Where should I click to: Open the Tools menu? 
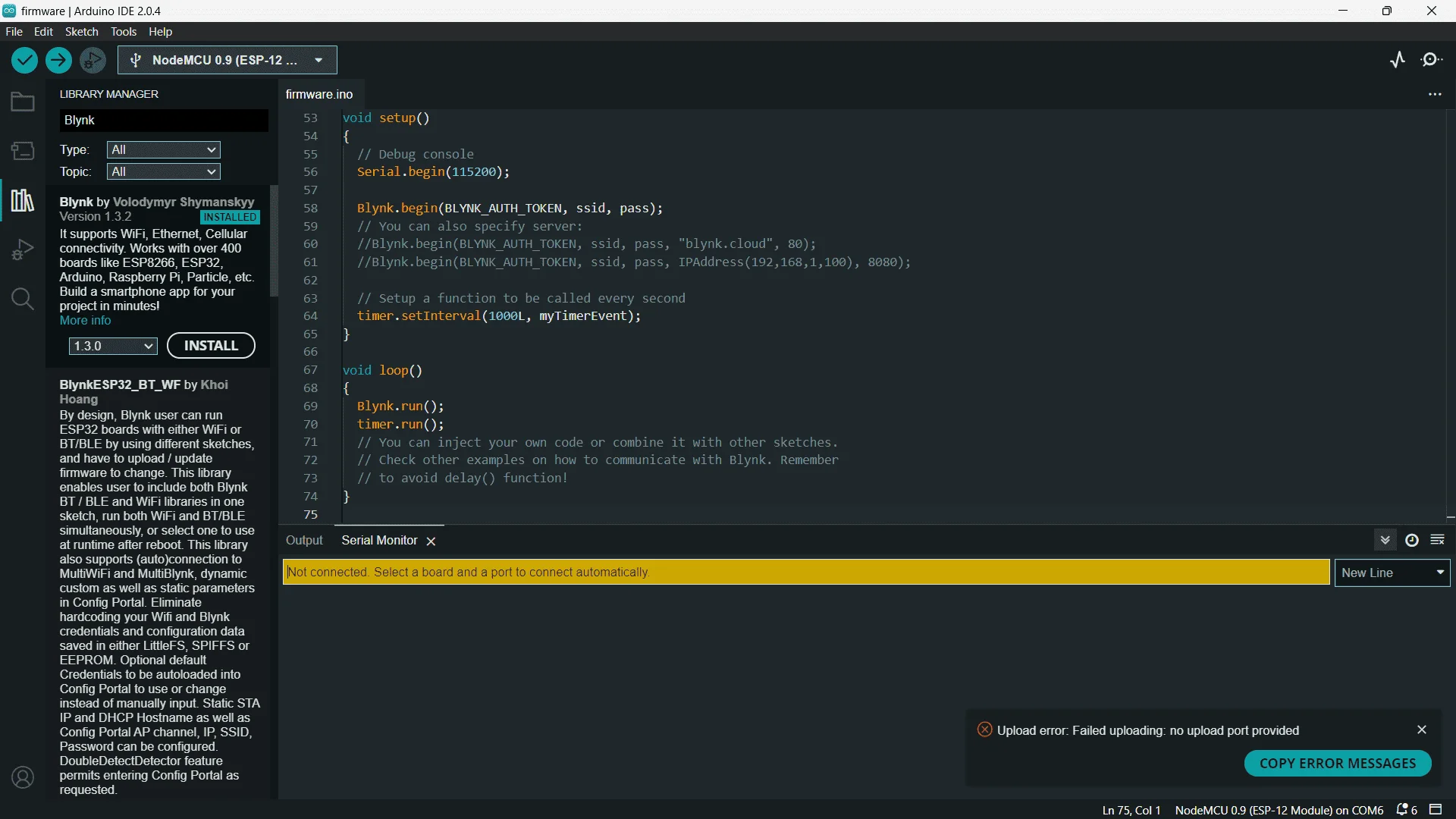(124, 31)
